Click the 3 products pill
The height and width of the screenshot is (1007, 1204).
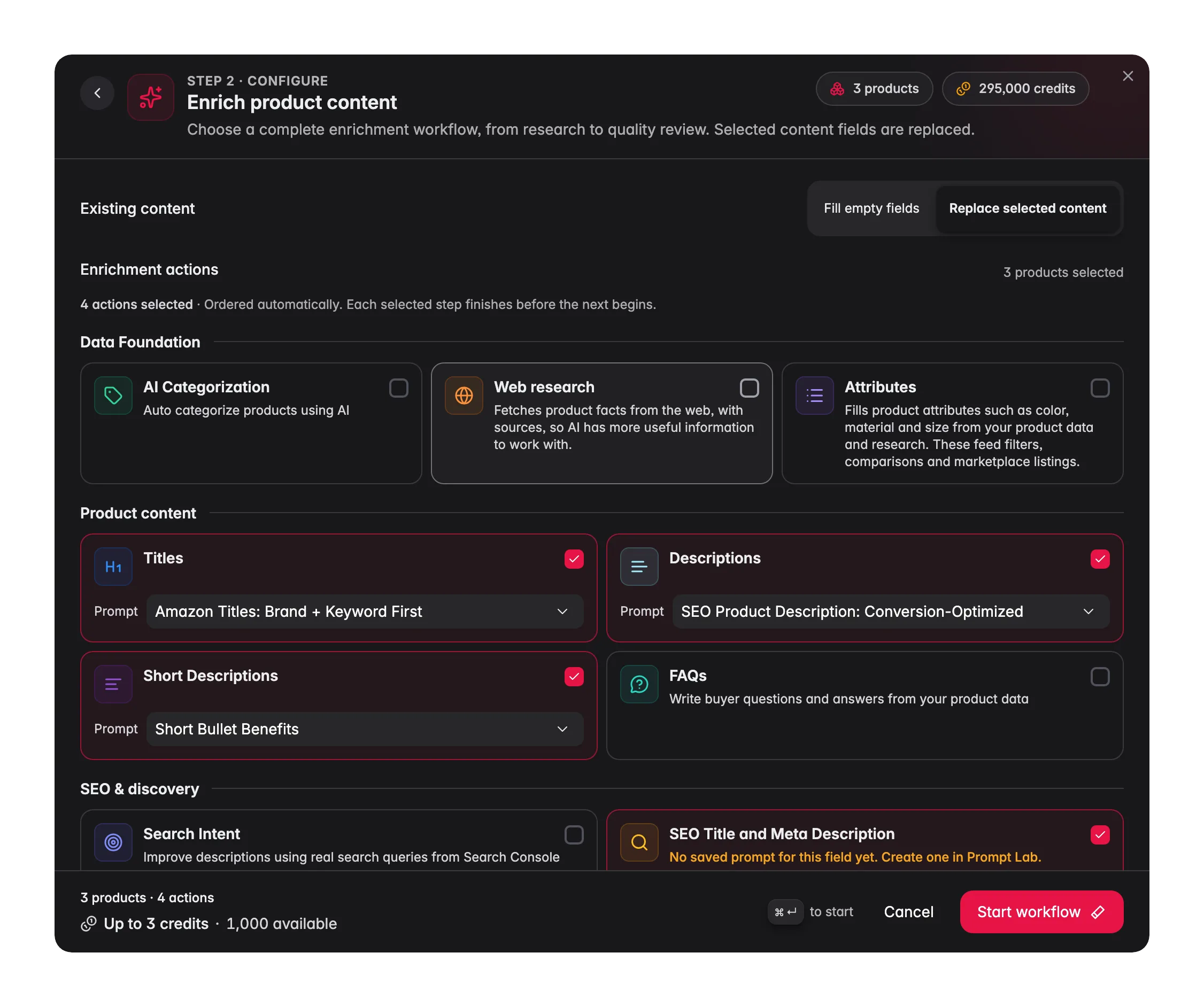(874, 89)
